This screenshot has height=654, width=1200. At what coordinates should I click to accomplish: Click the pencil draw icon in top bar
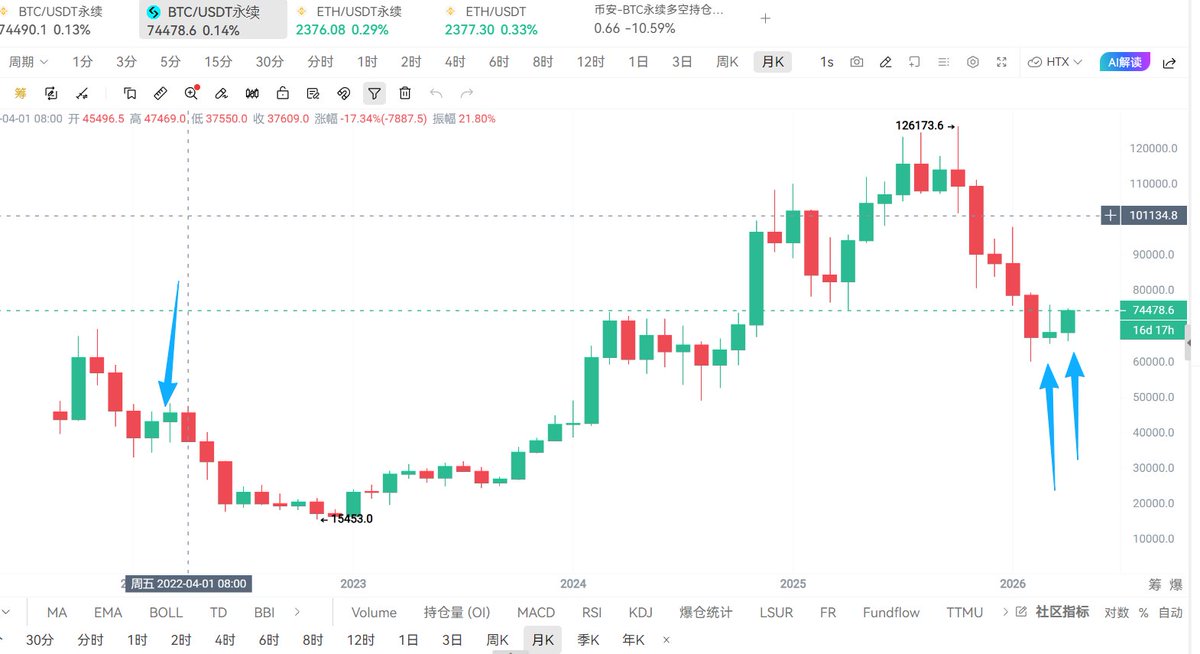(x=886, y=62)
